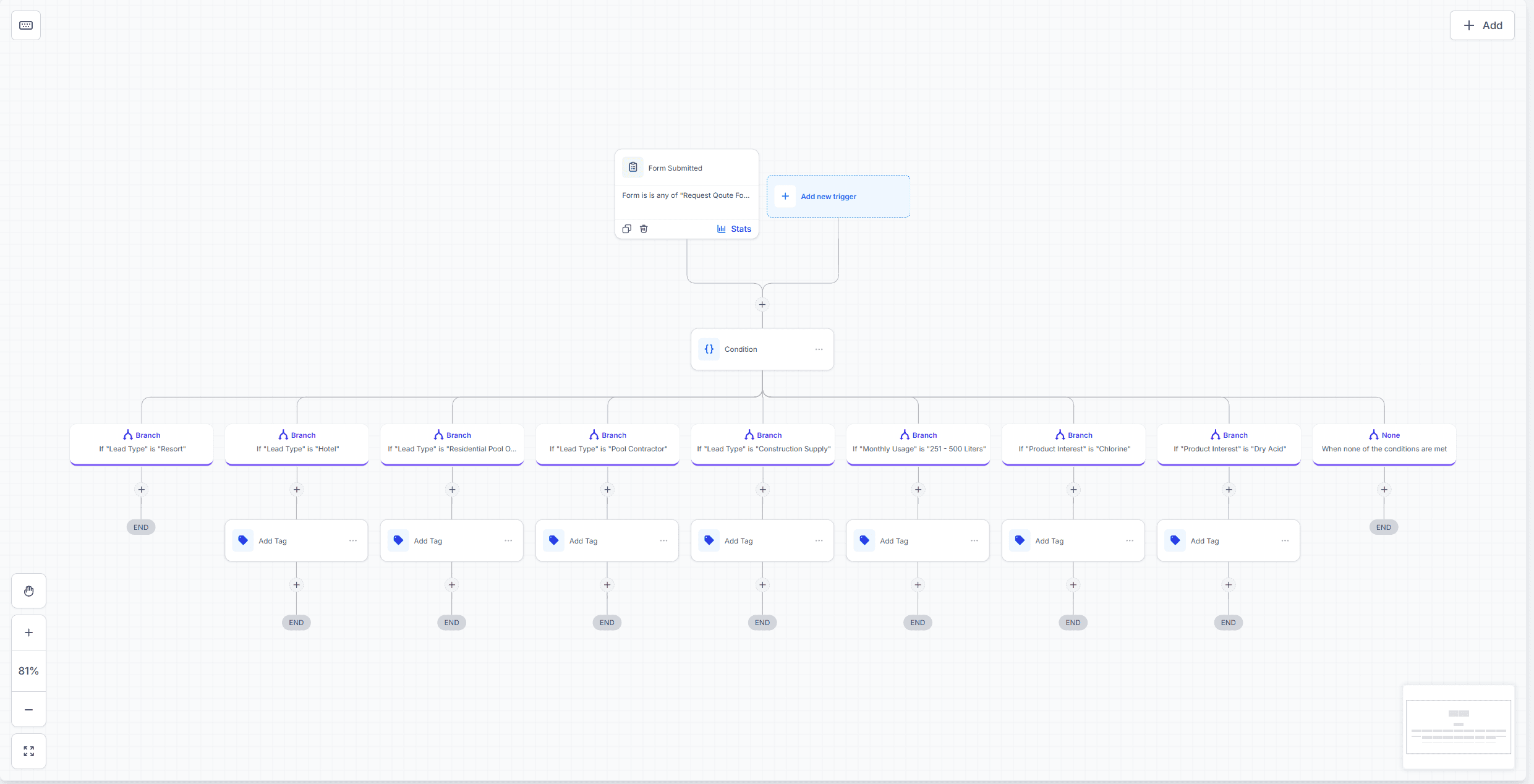This screenshot has height=784, width=1534.
Task: Add a step after the Hotel Add Tag
Action: coord(297,585)
